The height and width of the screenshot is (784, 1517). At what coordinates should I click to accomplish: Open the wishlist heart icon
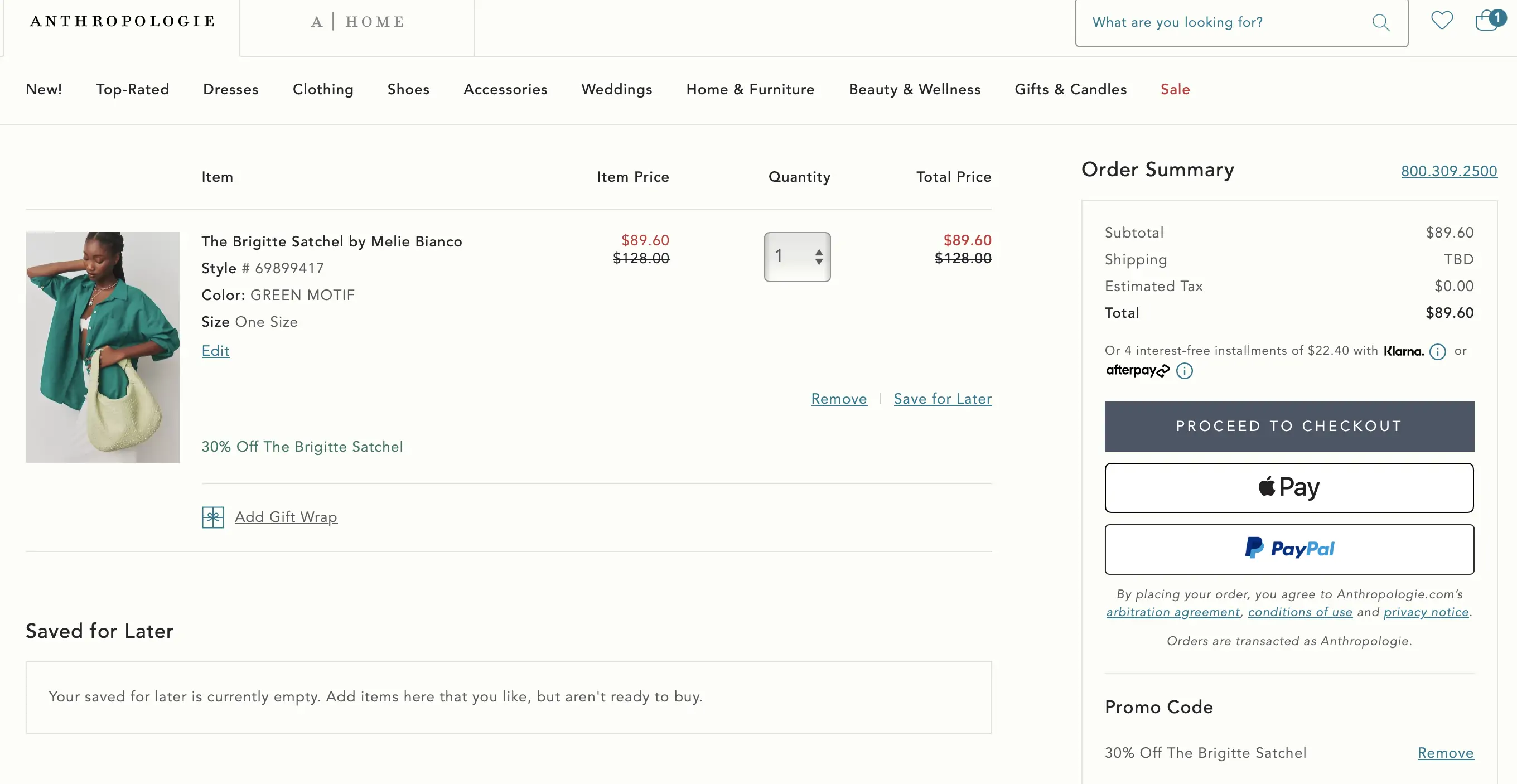click(1442, 21)
